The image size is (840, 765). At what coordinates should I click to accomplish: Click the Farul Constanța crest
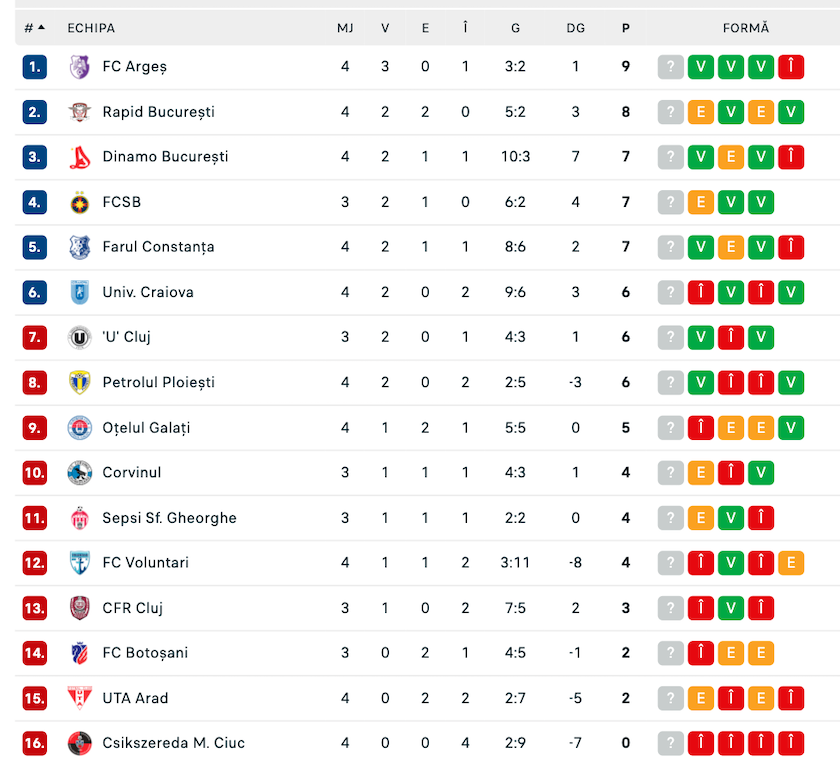click(x=80, y=248)
